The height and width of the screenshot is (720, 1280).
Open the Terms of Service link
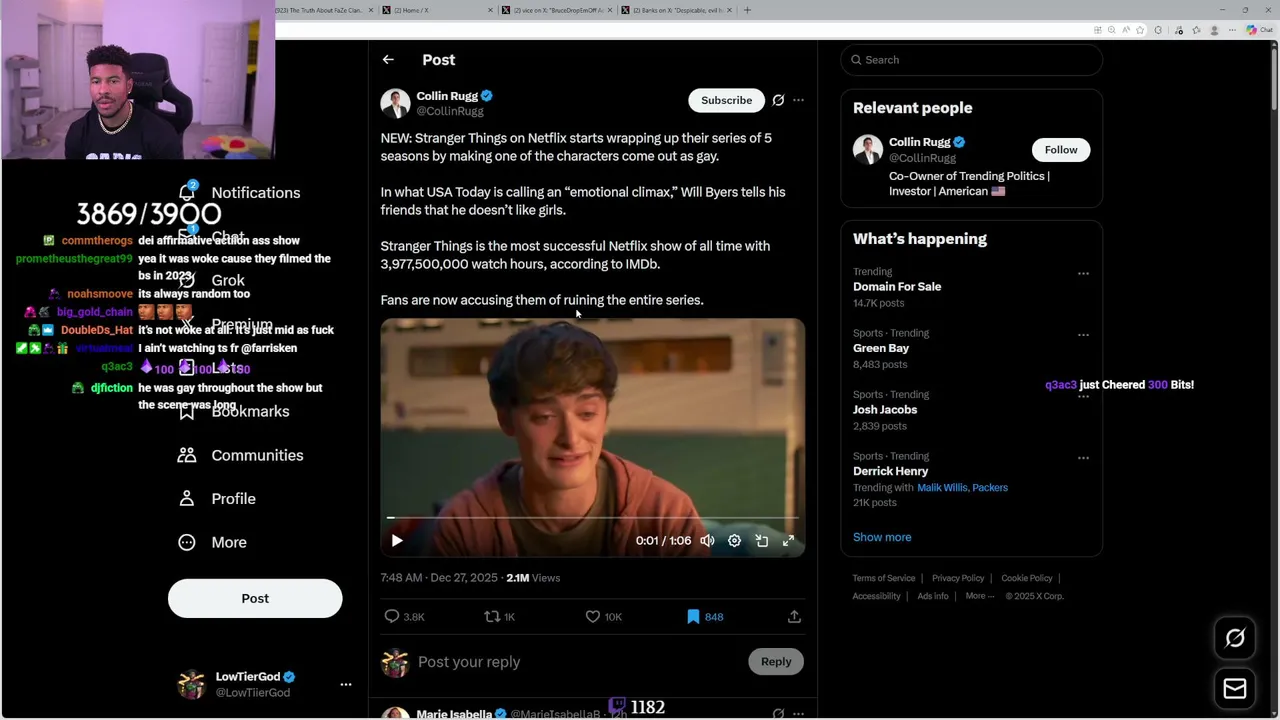pos(884,578)
